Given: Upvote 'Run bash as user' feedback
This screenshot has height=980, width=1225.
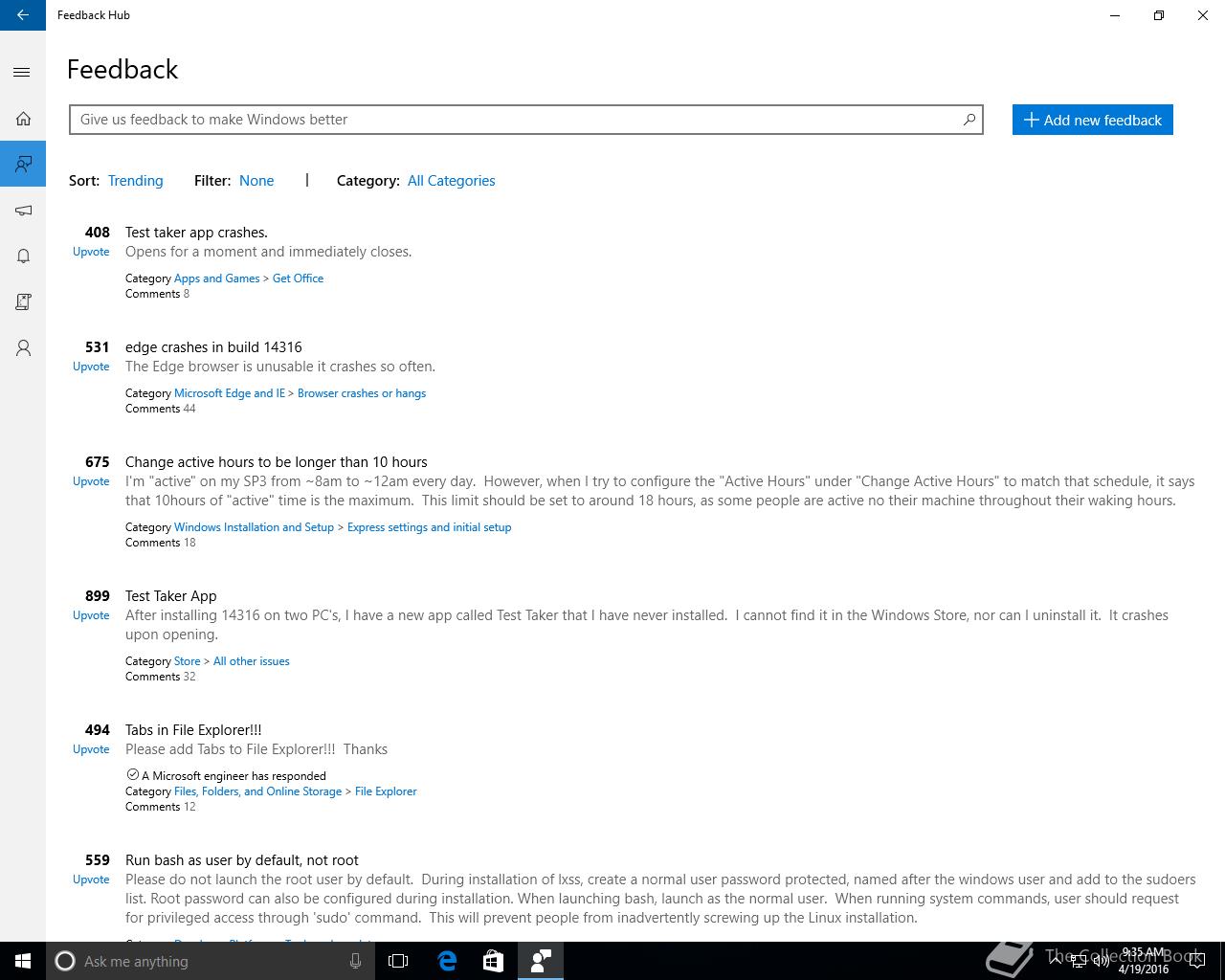Looking at the screenshot, I should click(x=91, y=880).
